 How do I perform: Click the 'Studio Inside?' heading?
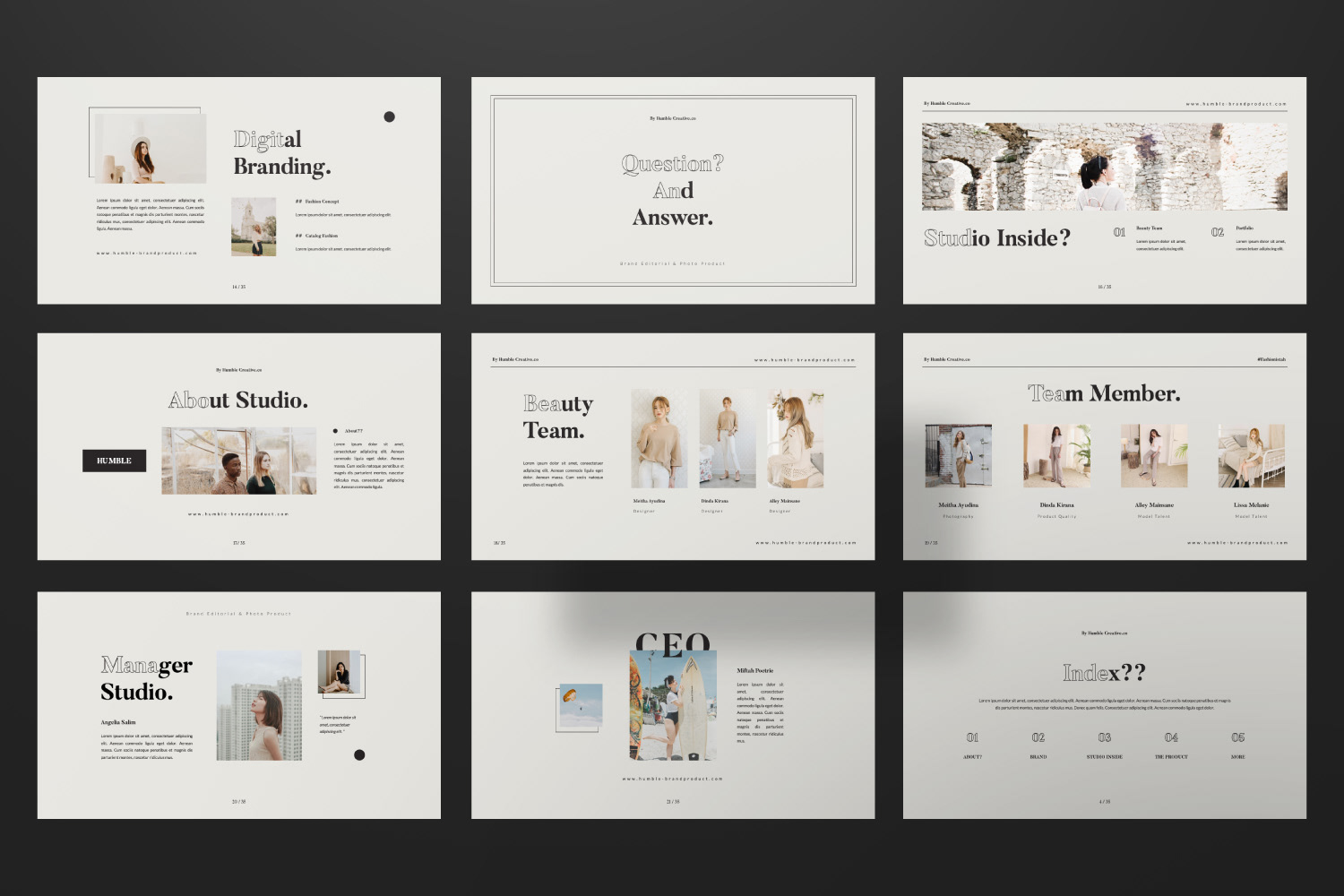coord(997,237)
